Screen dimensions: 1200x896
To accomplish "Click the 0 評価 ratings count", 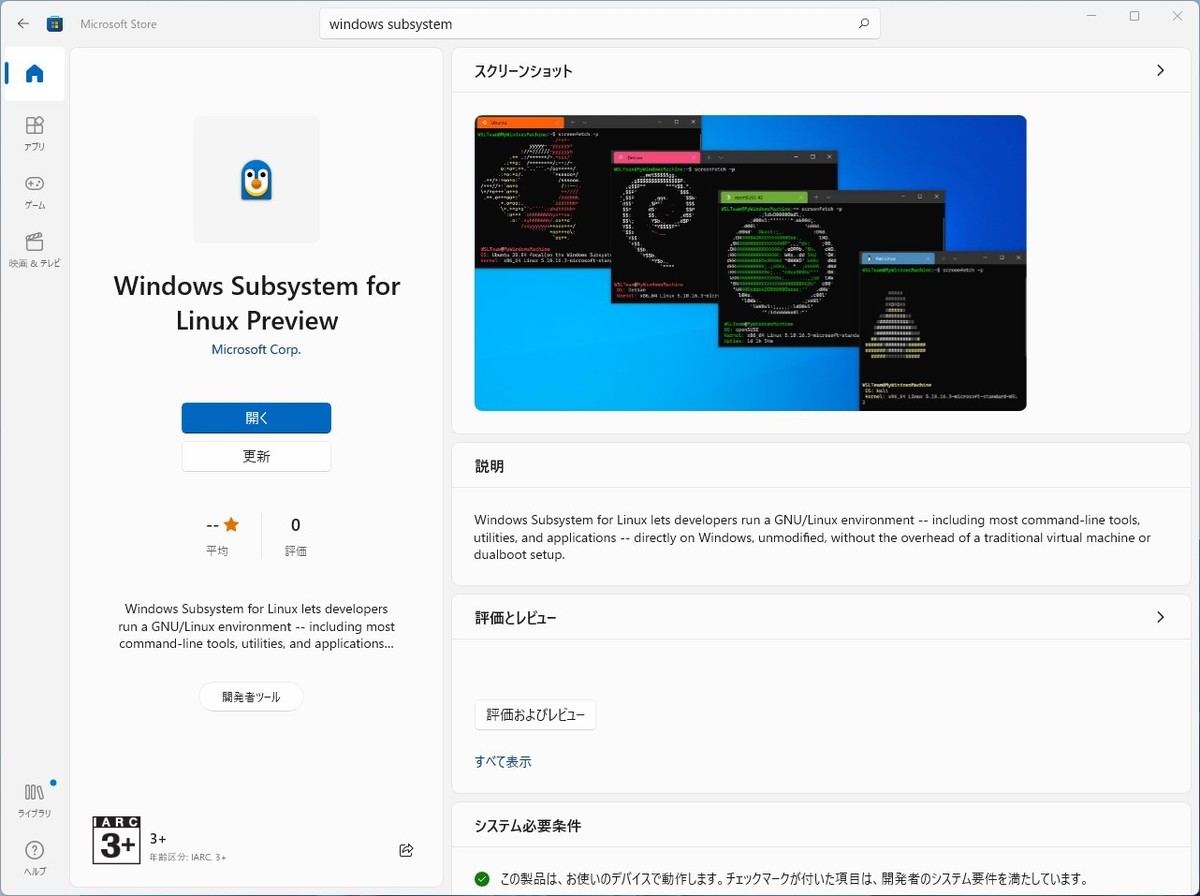I will pyautogui.click(x=296, y=537).
